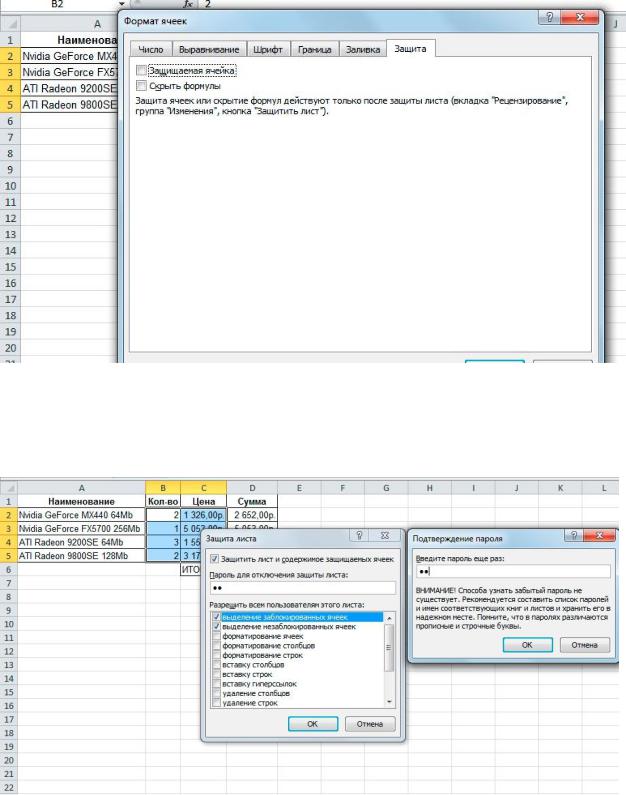Click select-all corner in the sheet with column L

point(9,488)
